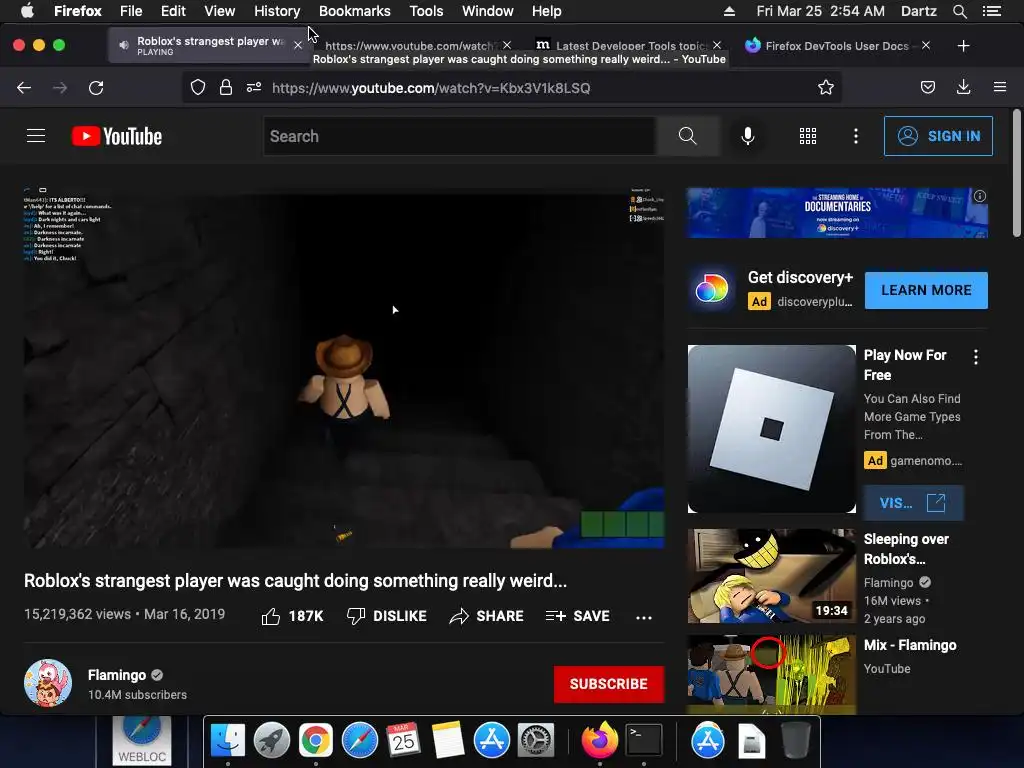
Task: Open the Trash in the Dock
Action: [x=796, y=741]
